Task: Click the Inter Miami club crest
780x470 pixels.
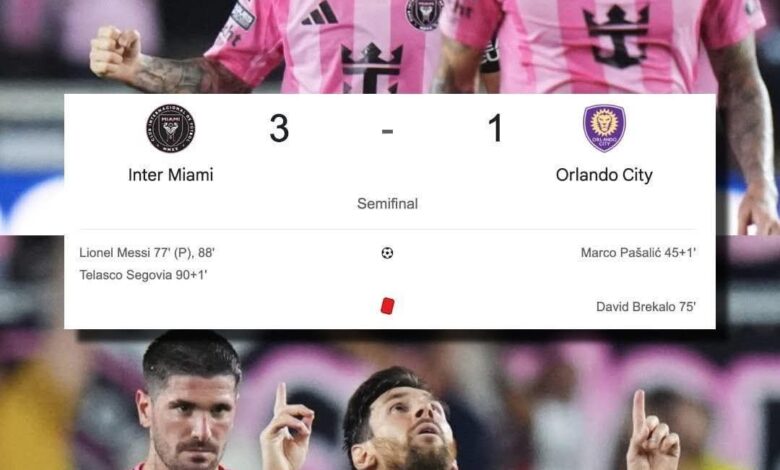Action: [x=170, y=128]
